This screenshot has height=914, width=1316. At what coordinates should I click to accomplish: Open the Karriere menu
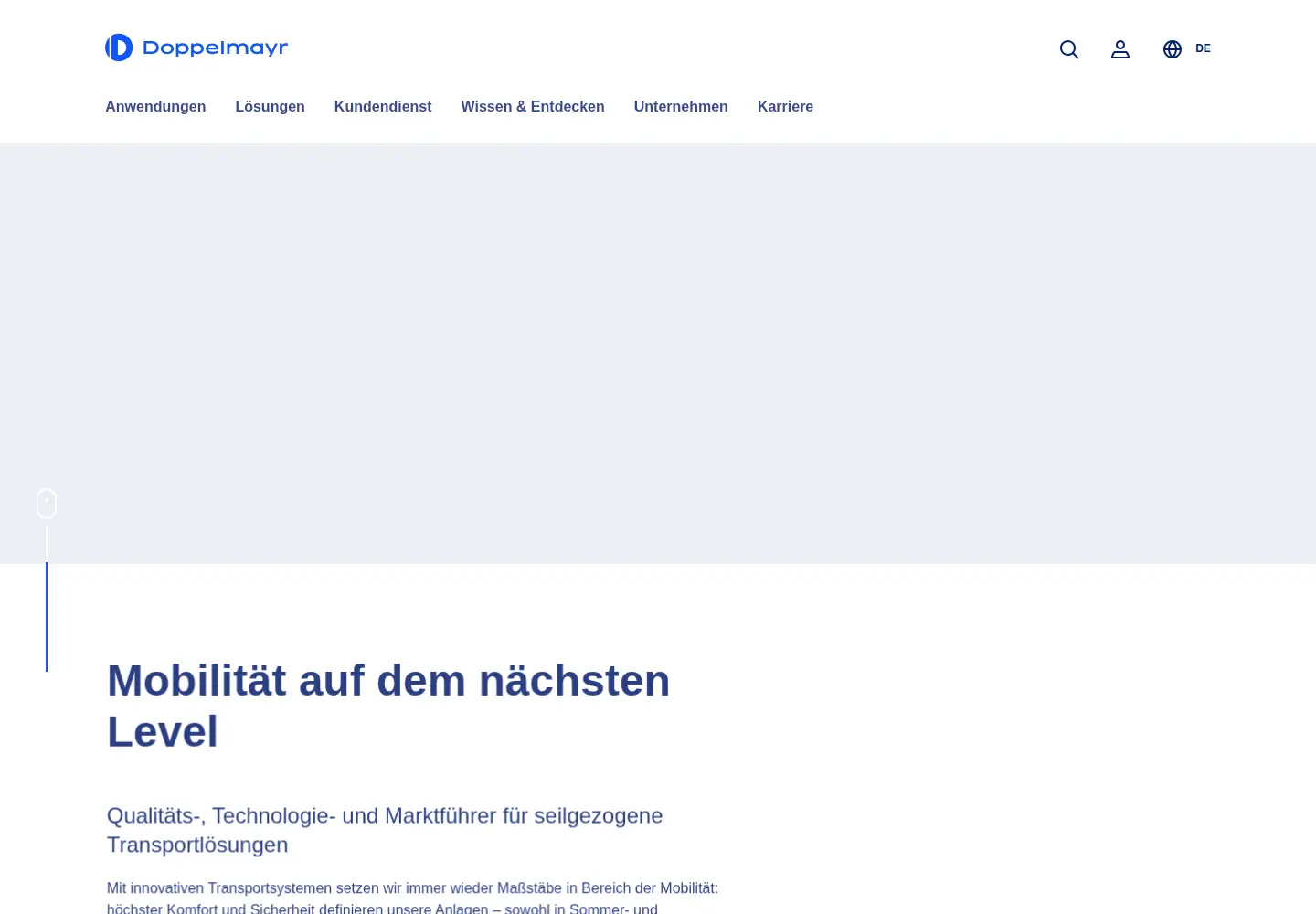point(785,106)
